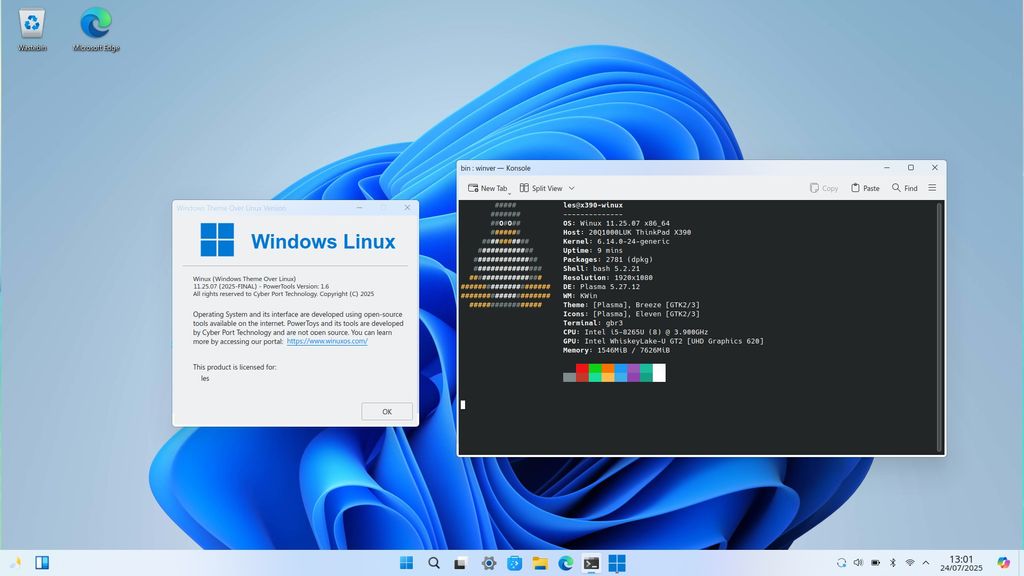Viewport: 1024px width, 576px height.
Task: Select the Find icon in Konsole toolbar
Action: (895, 188)
